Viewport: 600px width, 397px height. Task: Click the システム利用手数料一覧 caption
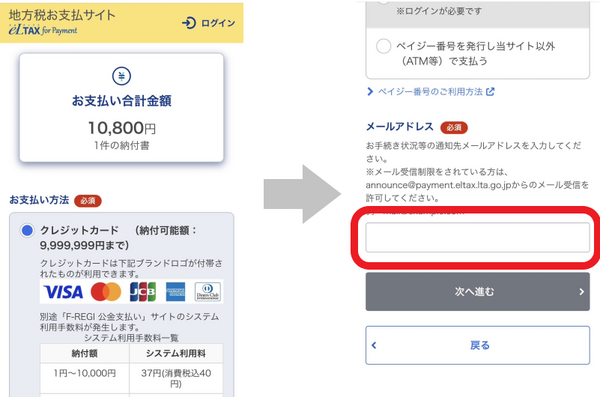[x=131, y=338]
